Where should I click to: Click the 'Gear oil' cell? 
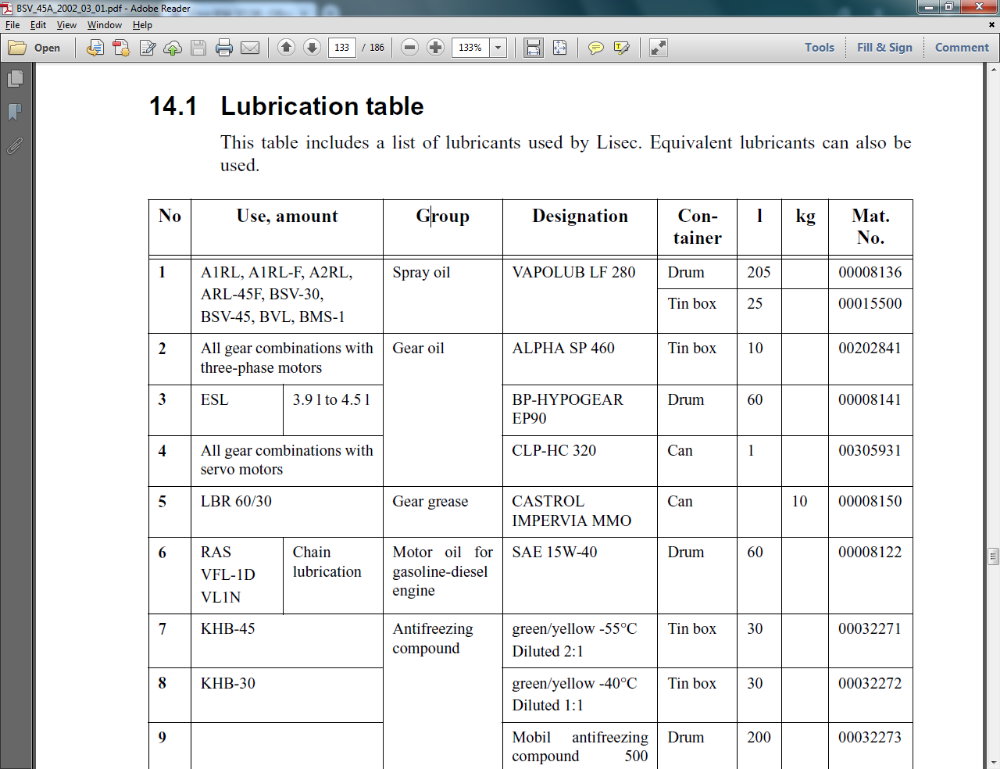click(418, 348)
